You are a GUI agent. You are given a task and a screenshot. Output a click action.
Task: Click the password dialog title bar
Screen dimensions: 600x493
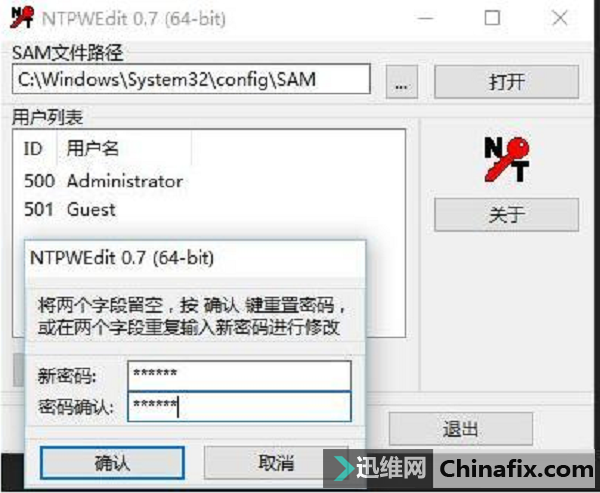(195, 258)
